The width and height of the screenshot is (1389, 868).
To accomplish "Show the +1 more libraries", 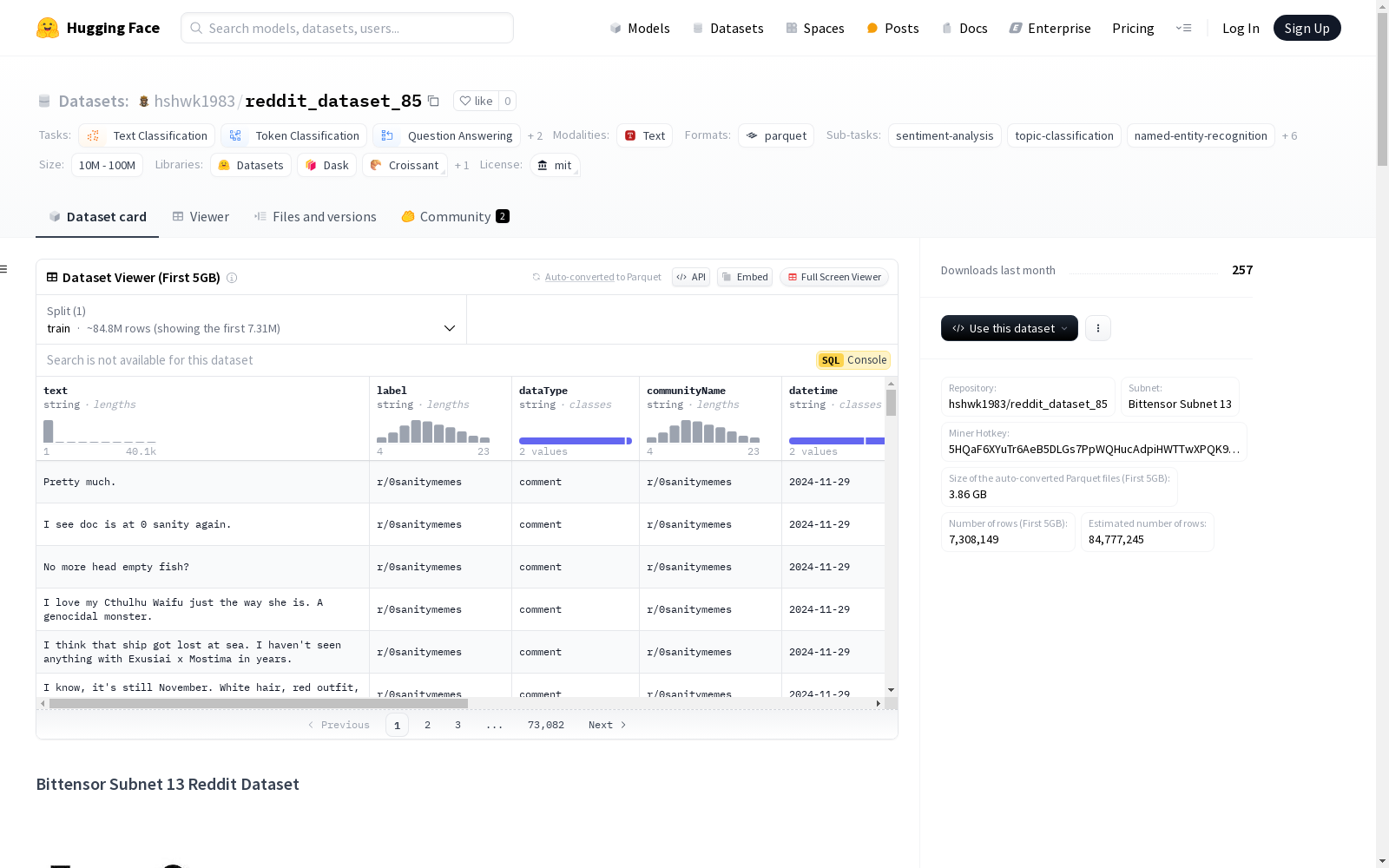I will (462, 165).
